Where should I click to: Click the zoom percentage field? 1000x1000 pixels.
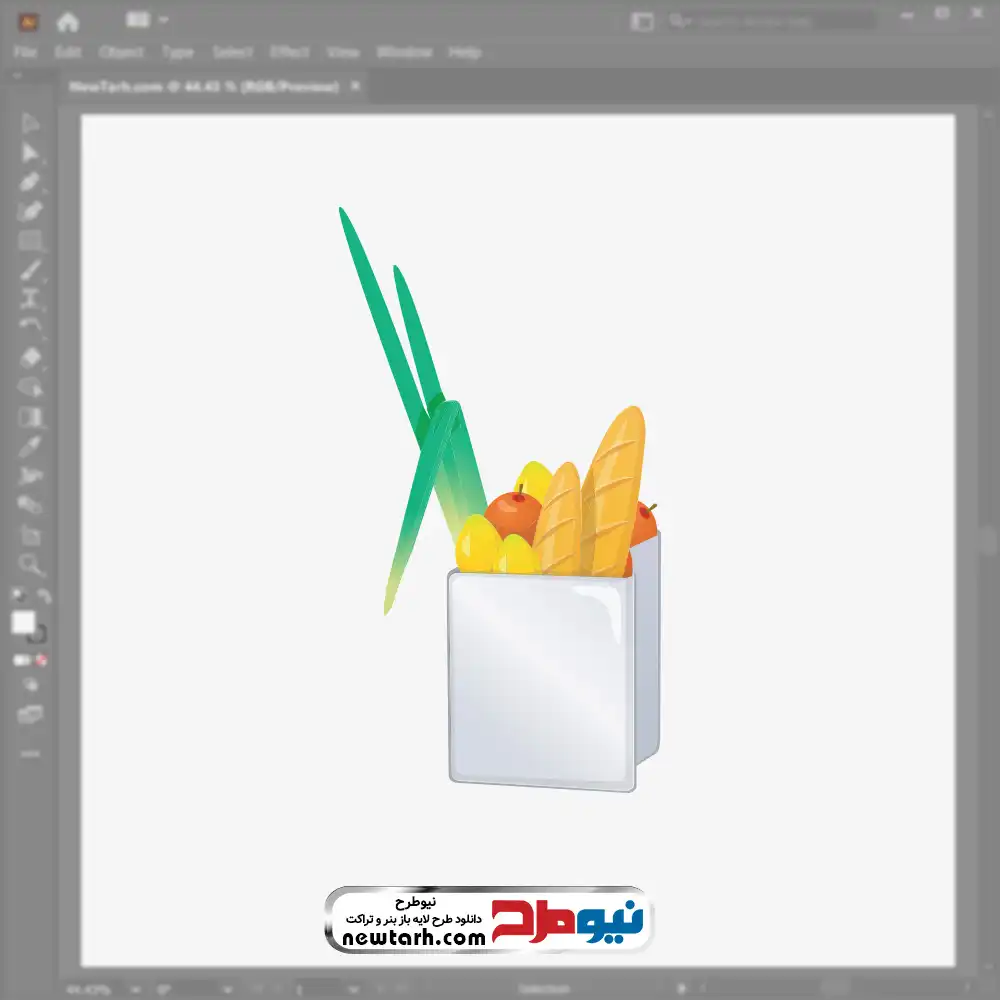(96, 990)
